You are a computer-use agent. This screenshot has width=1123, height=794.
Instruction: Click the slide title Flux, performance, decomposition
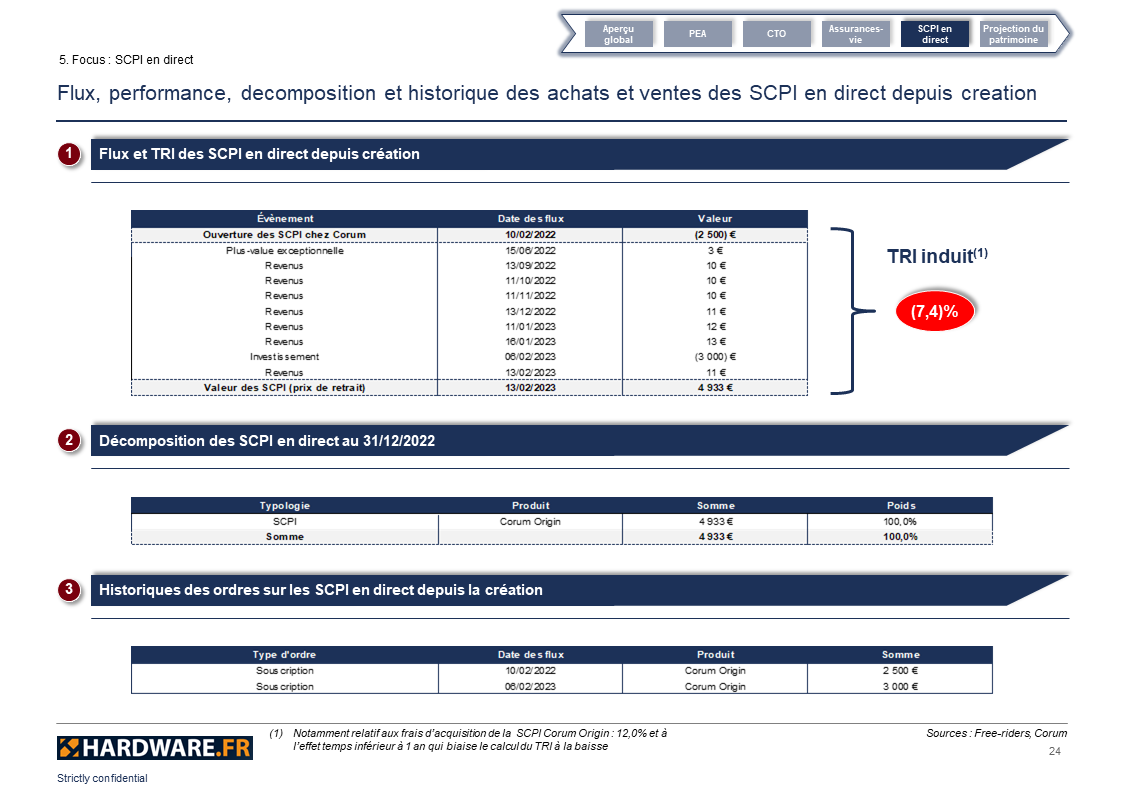click(547, 93)
